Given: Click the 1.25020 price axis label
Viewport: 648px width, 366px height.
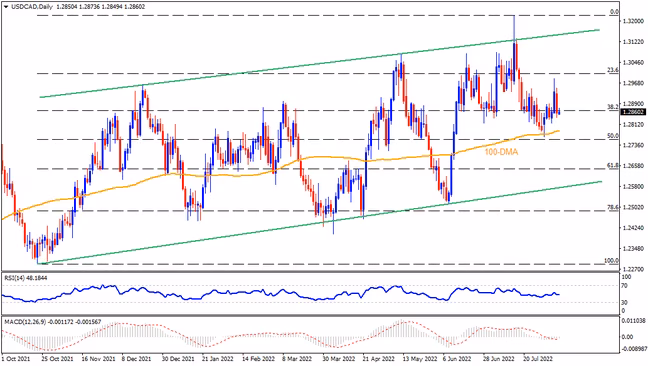Looking at the screenshot, I should point(632,207).
